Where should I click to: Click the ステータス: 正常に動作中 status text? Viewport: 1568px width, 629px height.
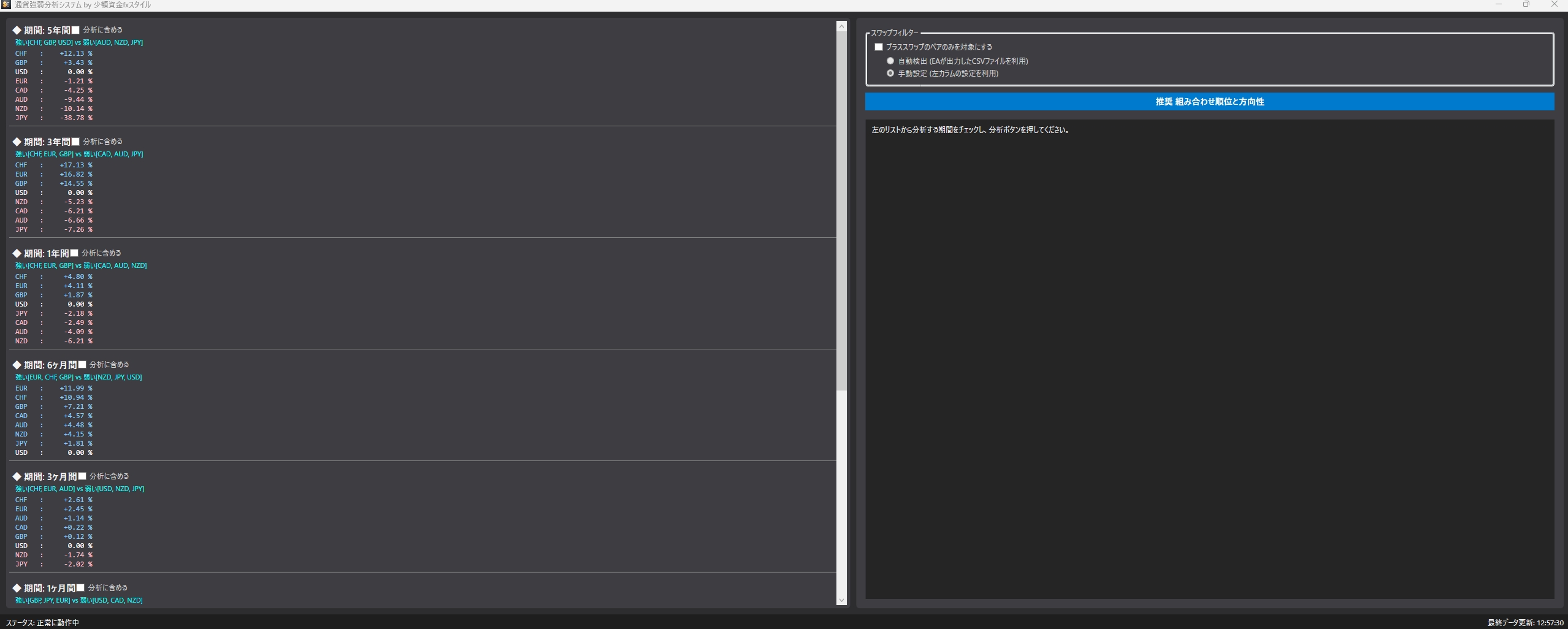point(42,623)
